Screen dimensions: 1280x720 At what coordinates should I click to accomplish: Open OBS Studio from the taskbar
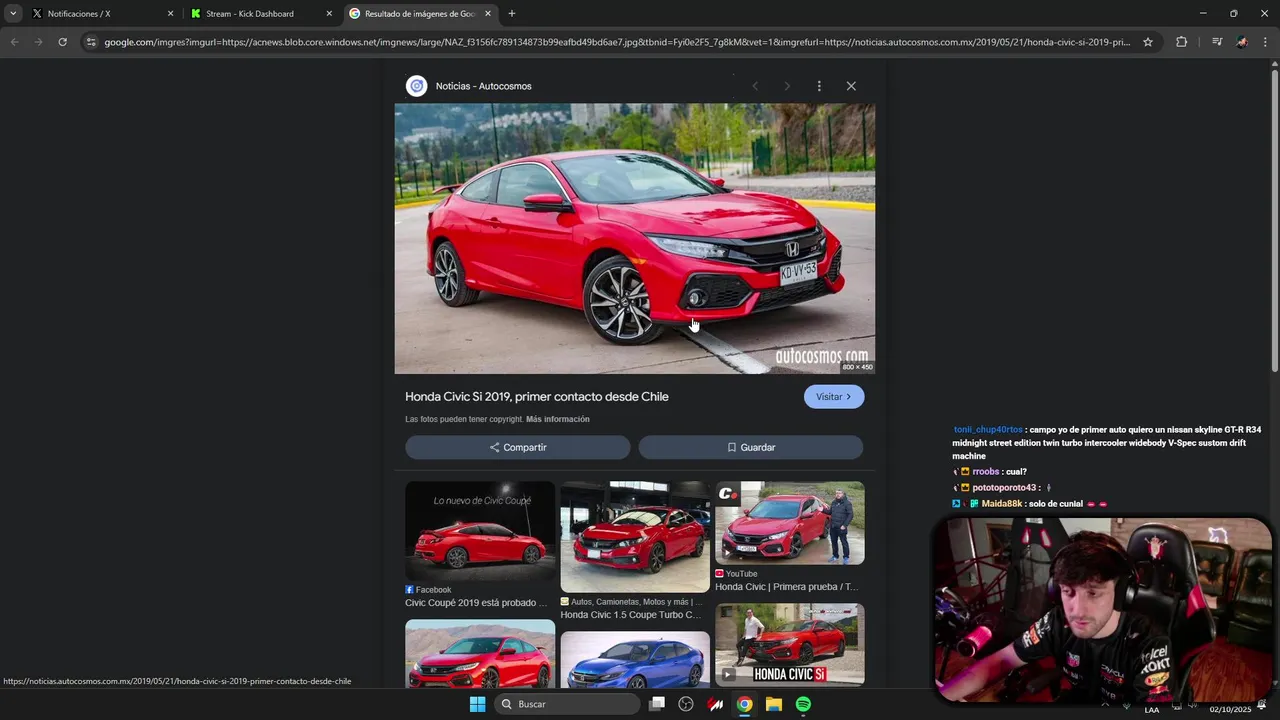686,704
